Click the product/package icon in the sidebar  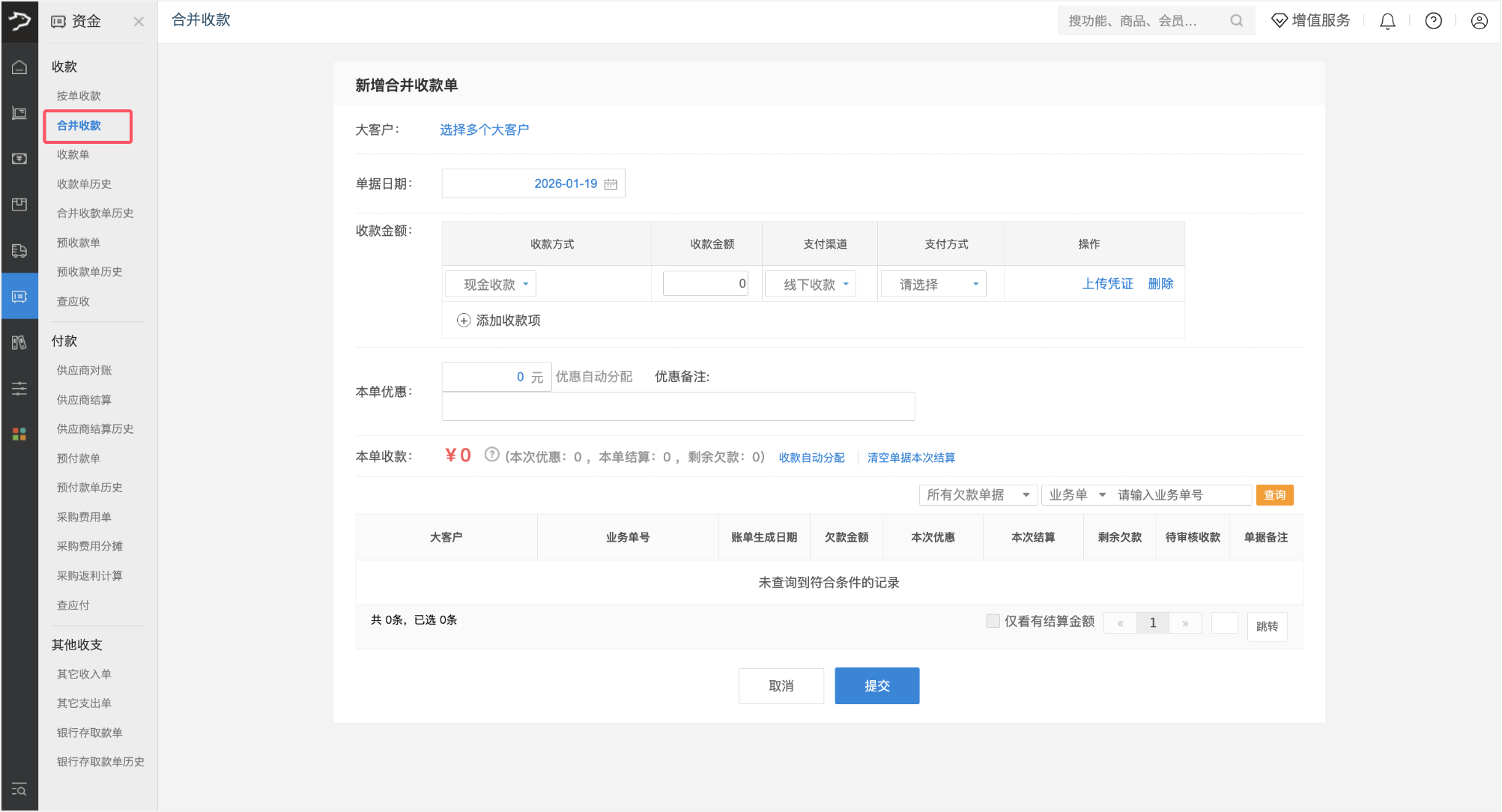(x=19, y=204)
